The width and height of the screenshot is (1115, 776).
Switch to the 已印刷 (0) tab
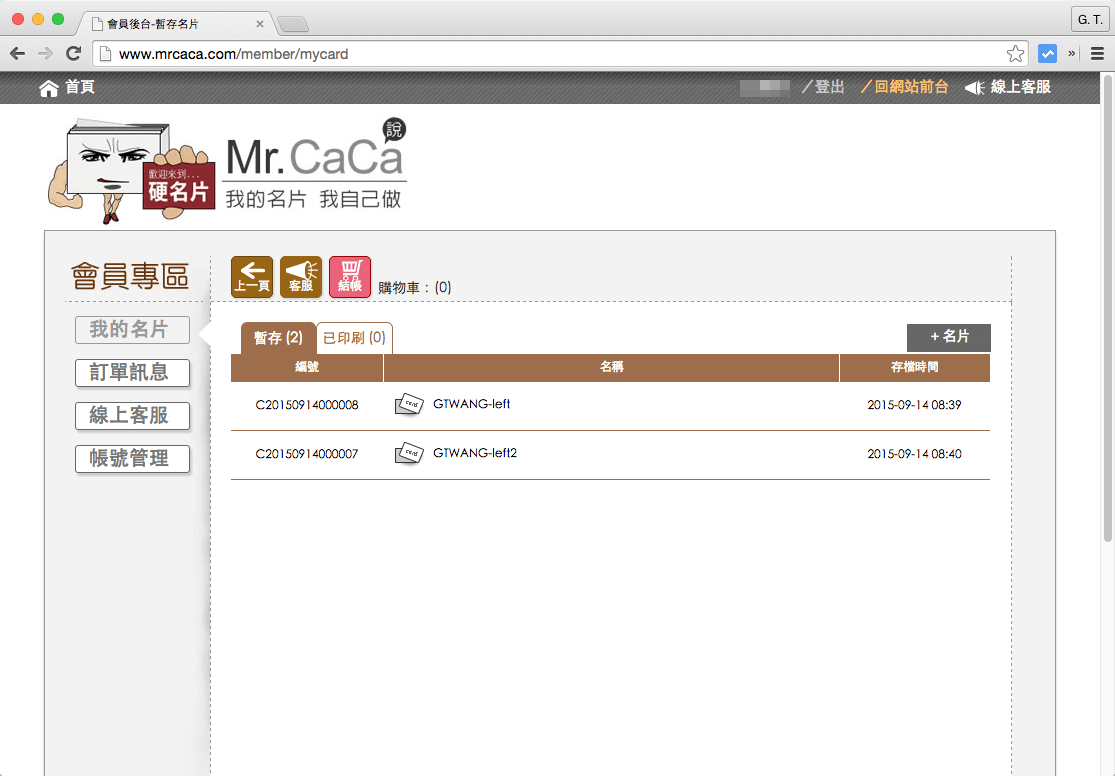[x=354, y=338]
